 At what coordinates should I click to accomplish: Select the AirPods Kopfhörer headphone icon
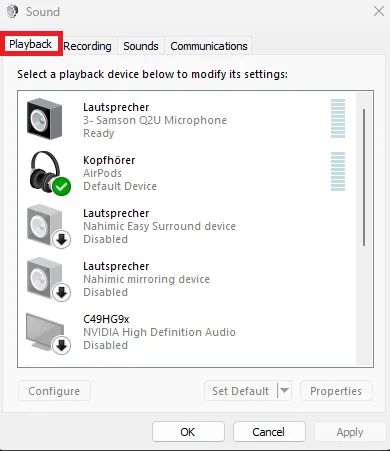pyautogui.click(x=49, y=173)
